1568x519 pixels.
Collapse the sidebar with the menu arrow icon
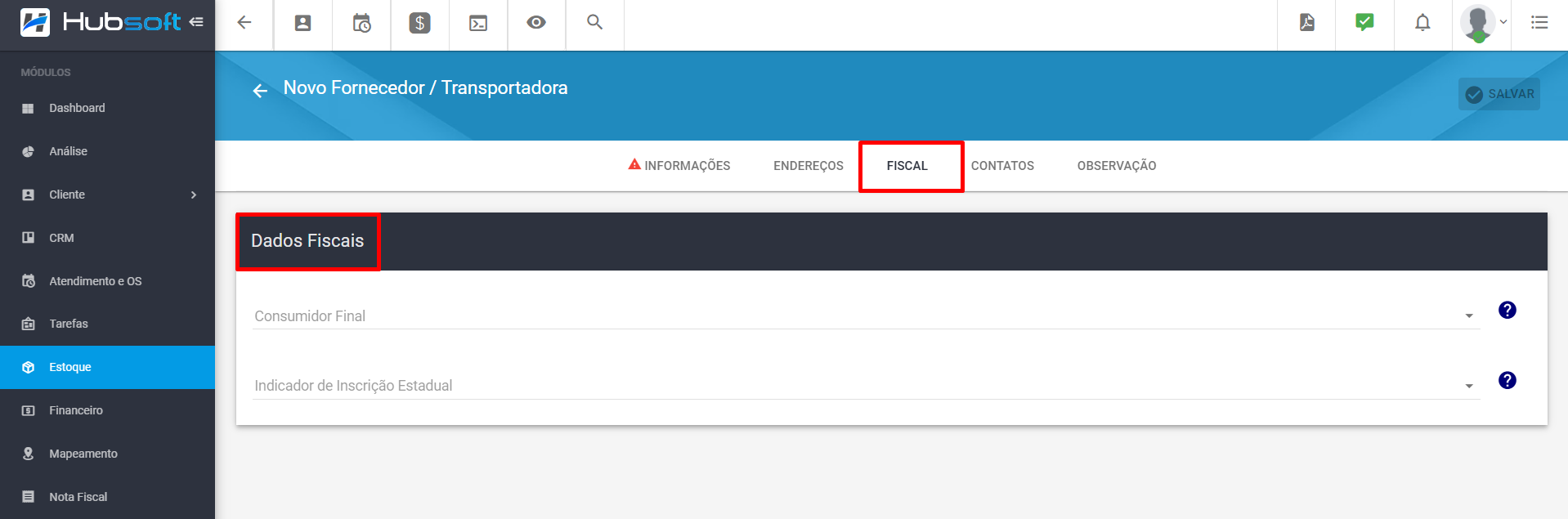pos(196,22)
